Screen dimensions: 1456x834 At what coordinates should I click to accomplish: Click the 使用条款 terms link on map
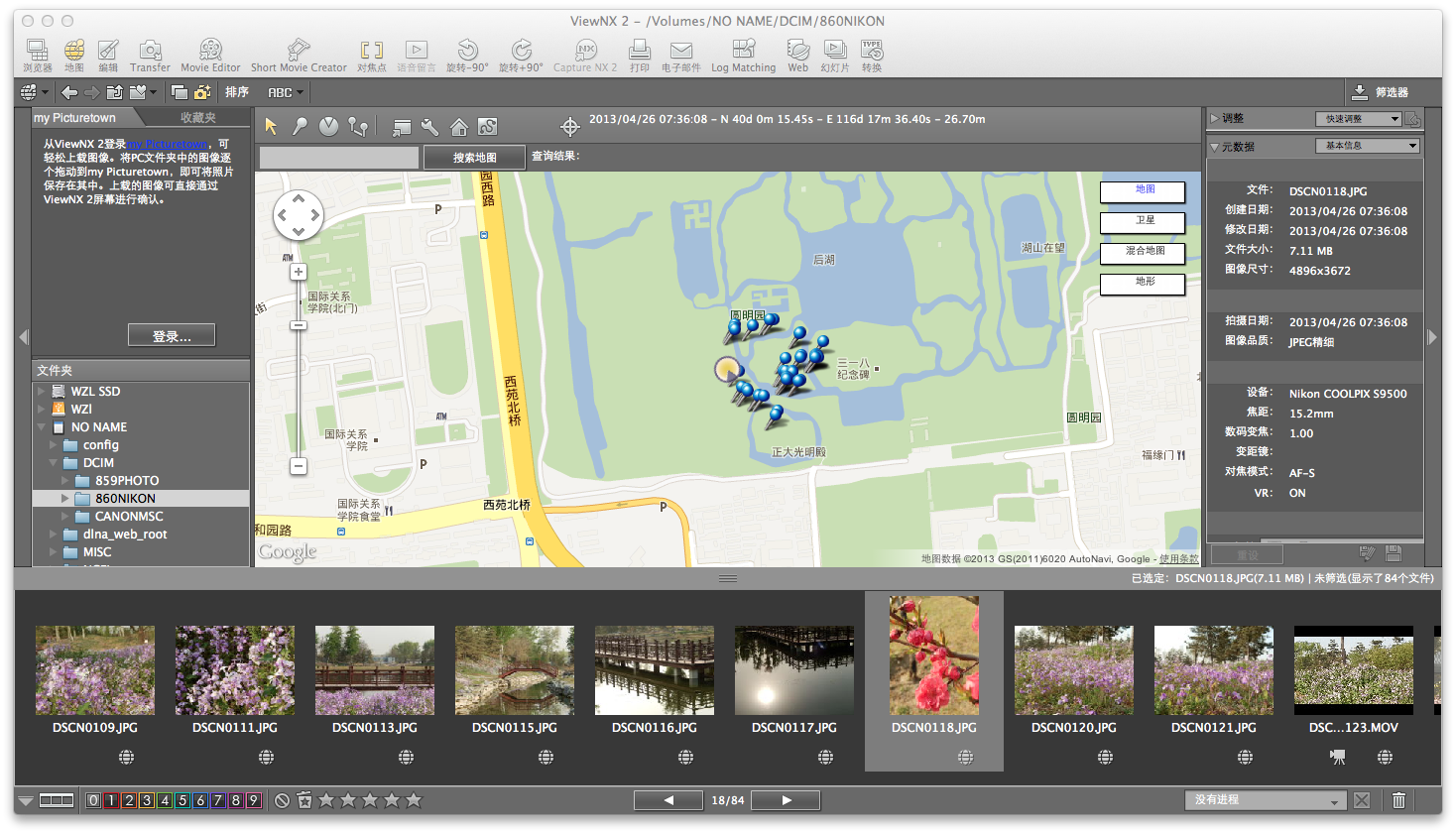pyautogui.click(x=1179, y=559)
